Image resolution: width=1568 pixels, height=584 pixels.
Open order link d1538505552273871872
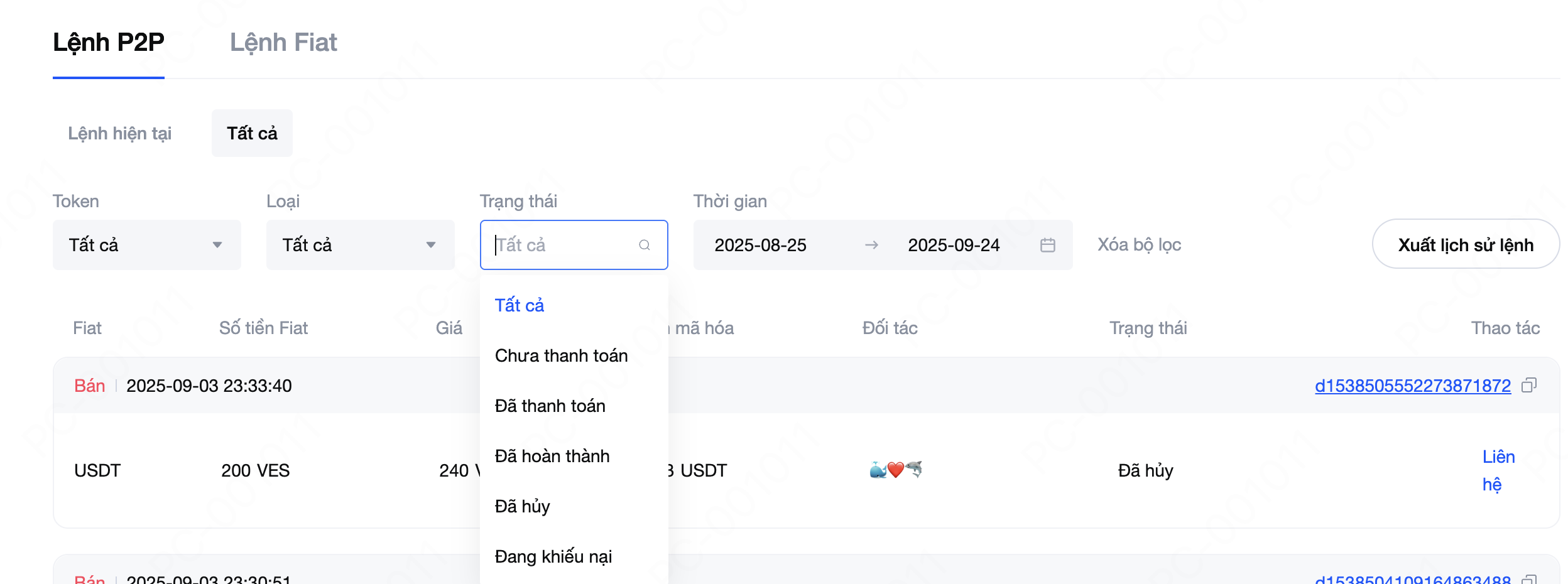coord(1412,386)
